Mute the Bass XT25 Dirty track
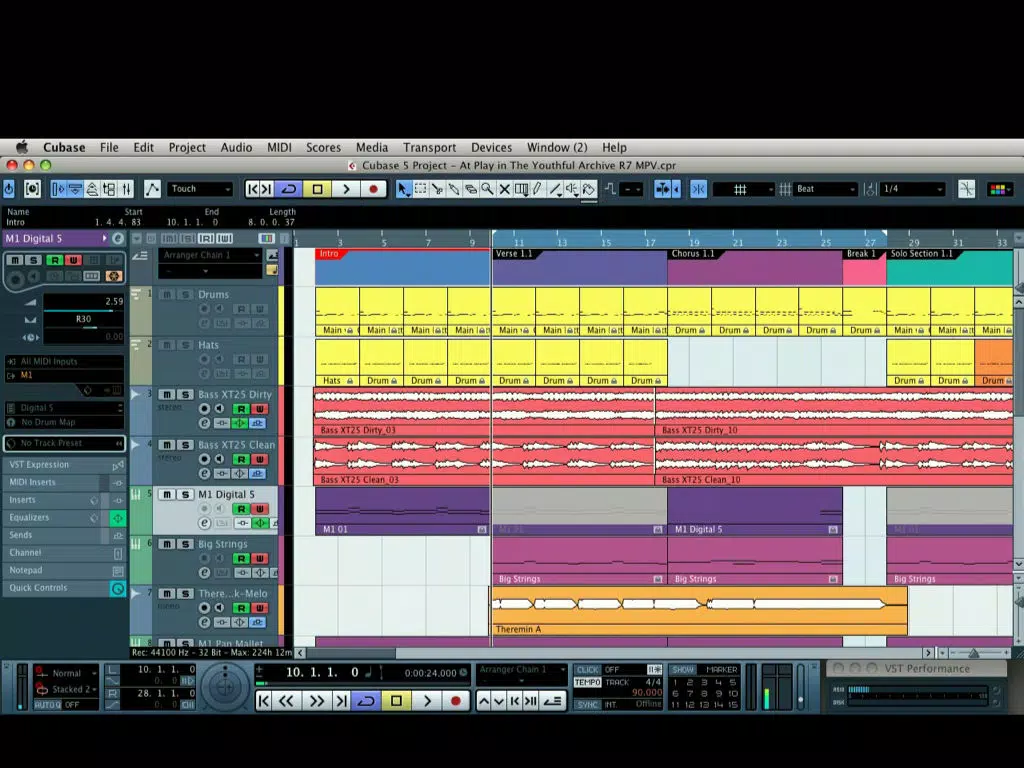 167,394
